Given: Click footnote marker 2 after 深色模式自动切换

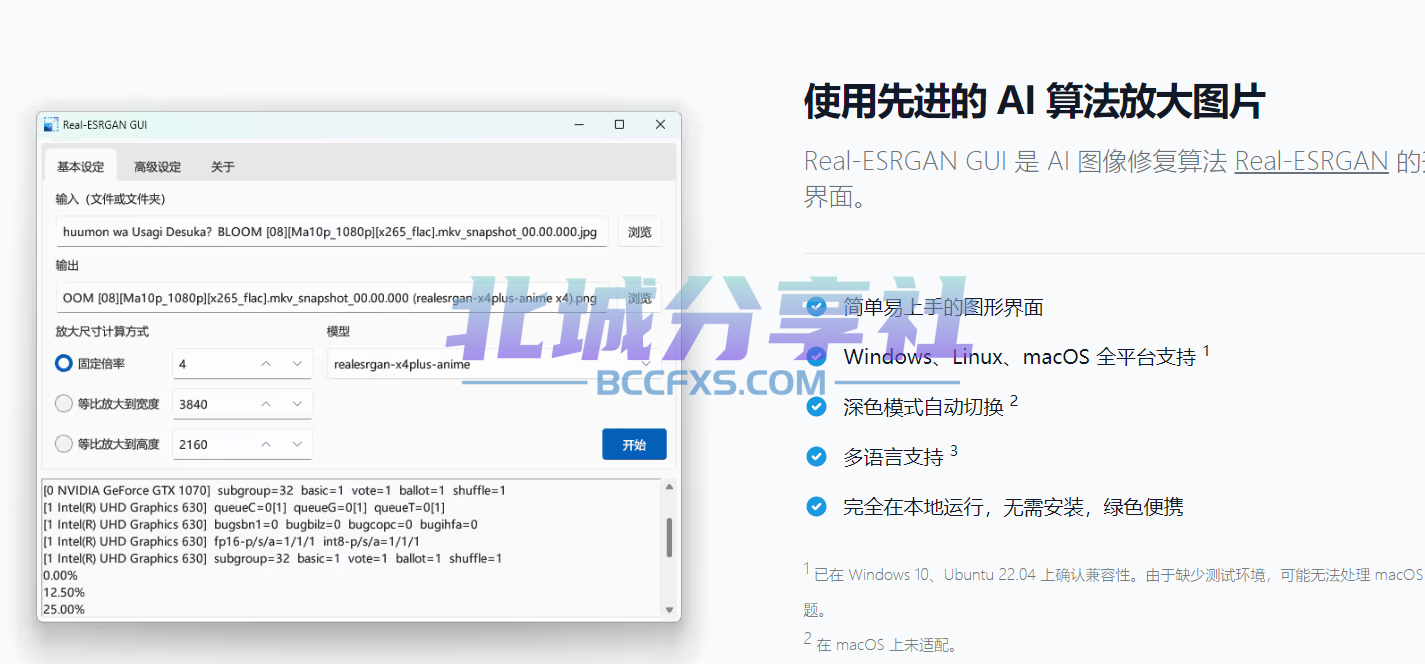Looking at the screenshot, I should [x=1014, y=400].
